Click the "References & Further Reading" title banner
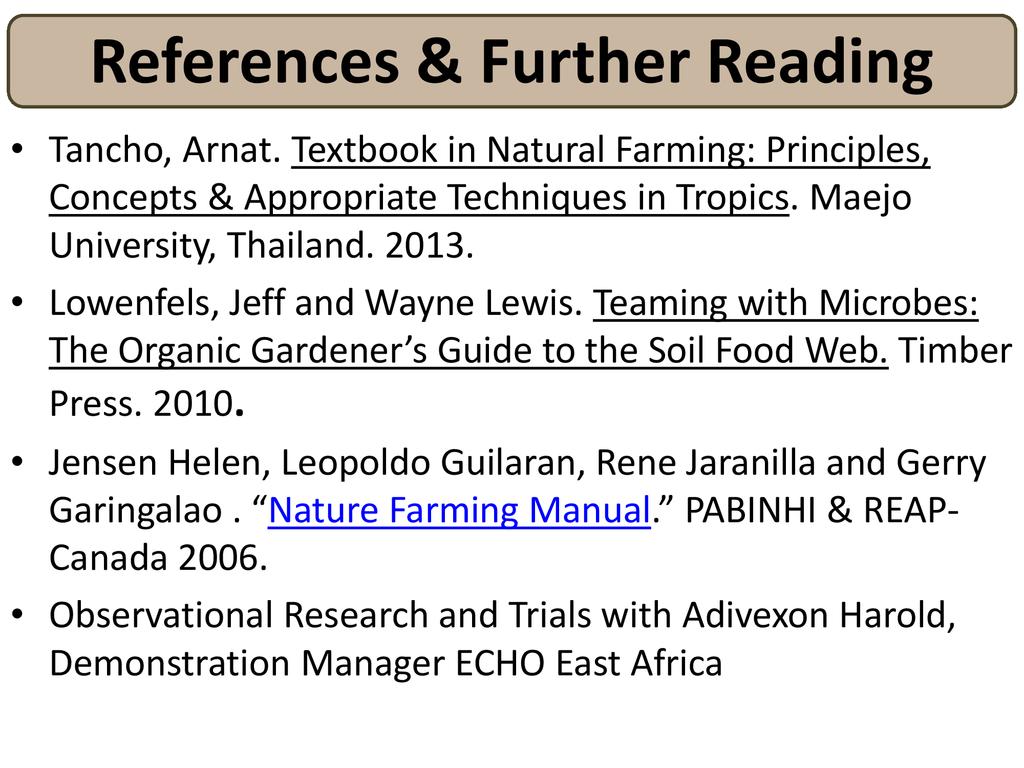 [511, 62]
